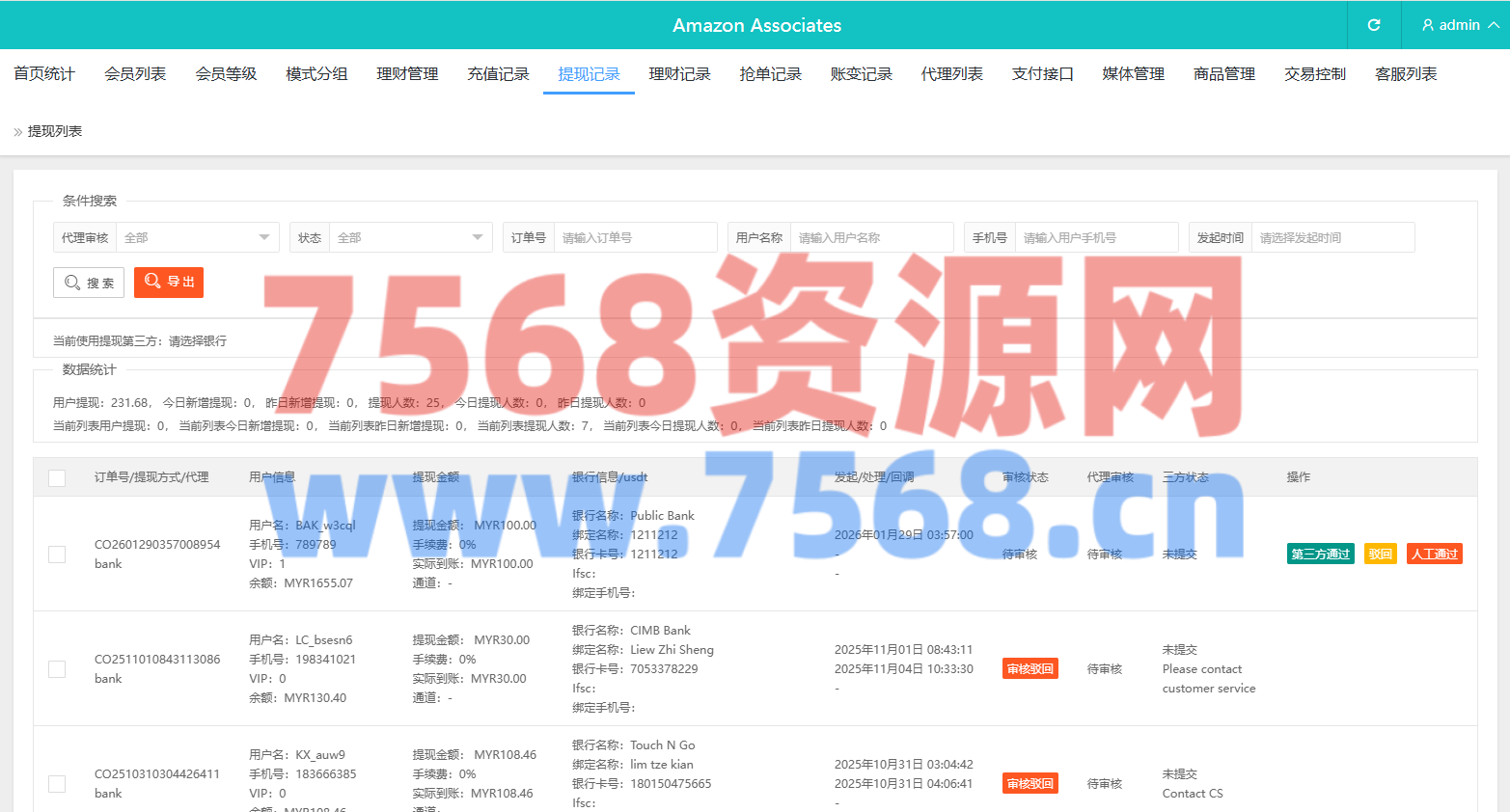Viewport: 1510px width, 812px height.
Task: Check the box for order CO2601290357008954
Action: pos(57,555)
